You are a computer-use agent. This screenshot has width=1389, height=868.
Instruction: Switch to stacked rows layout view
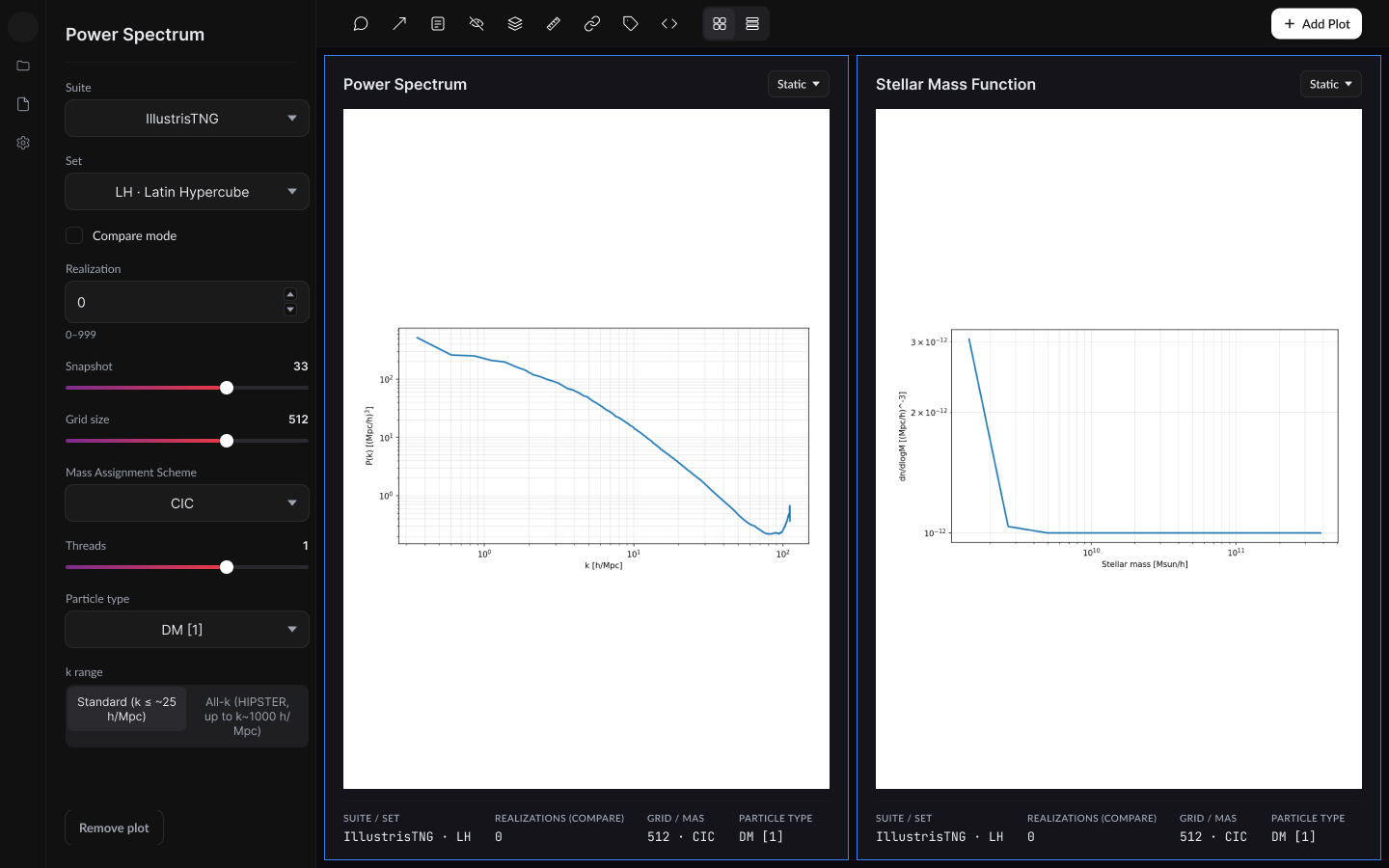pos(752,24)
